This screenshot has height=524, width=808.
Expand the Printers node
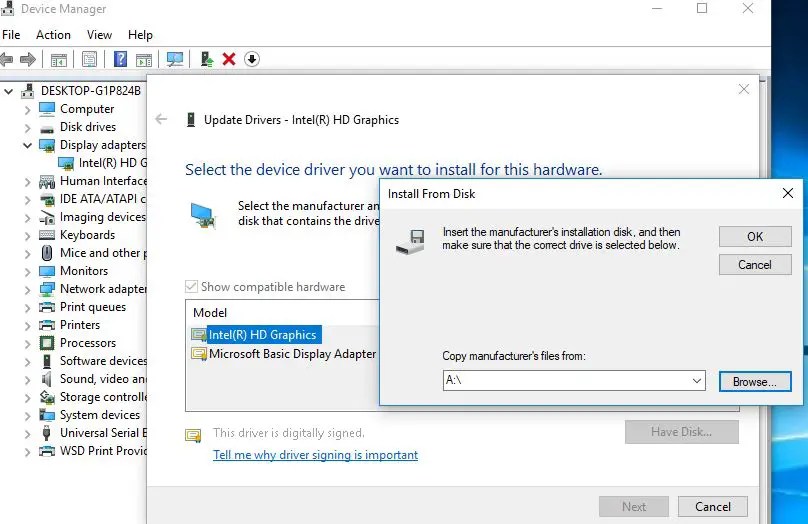coord(28,326)
